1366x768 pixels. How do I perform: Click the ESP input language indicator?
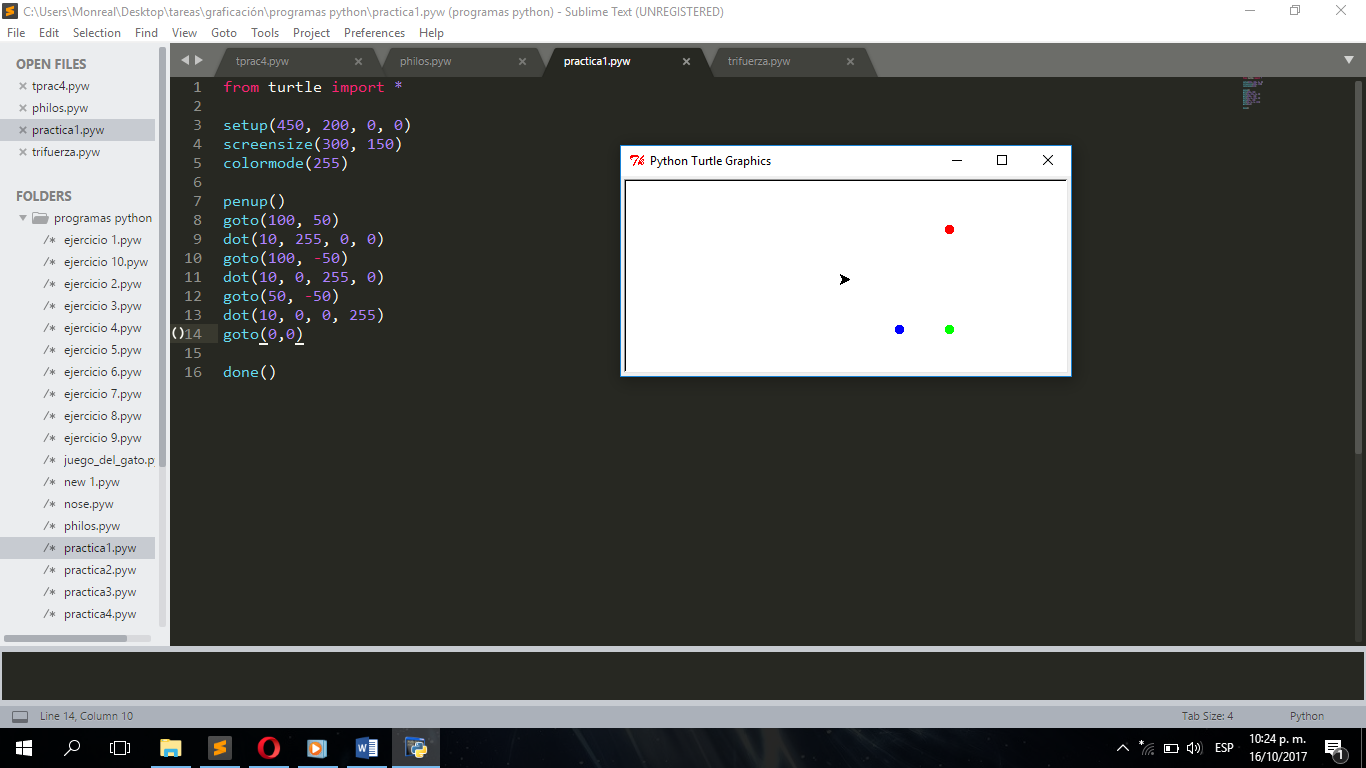[1224, 748]
